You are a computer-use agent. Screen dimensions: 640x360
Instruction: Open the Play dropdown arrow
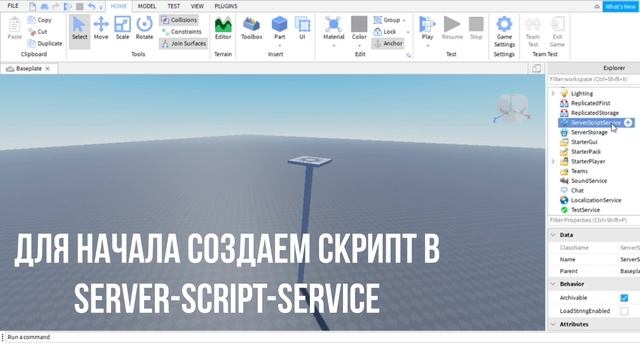click(427, 45)
